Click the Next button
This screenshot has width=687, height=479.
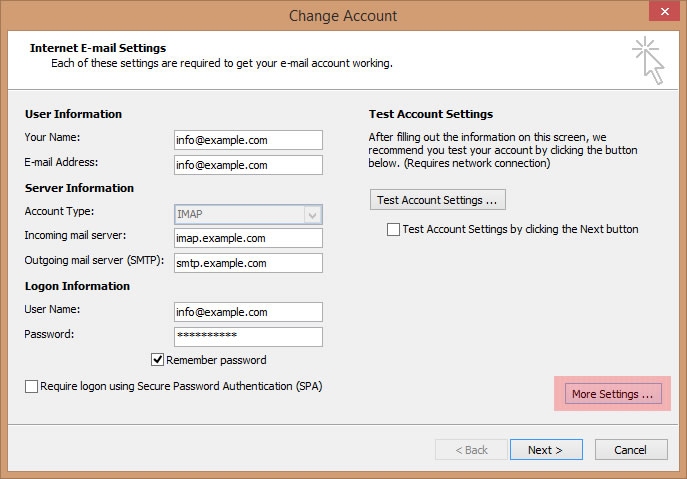pos(546,450)
